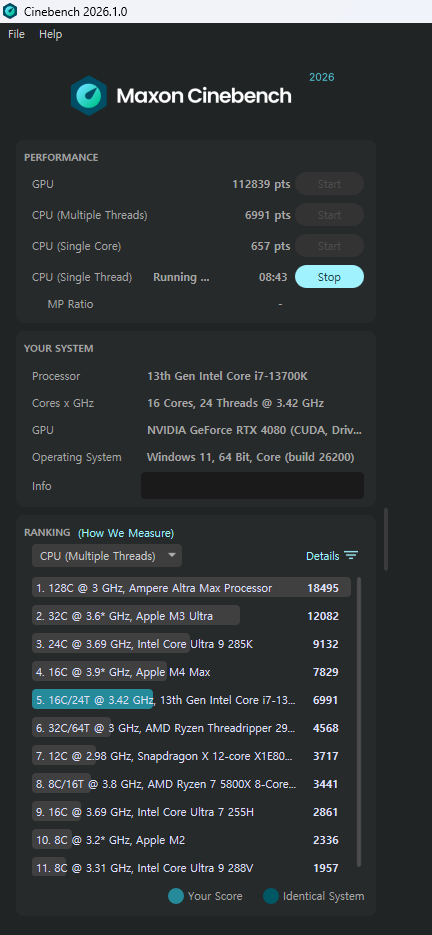
Task: Click the MP Ratio label
Action: click(70, 304)
